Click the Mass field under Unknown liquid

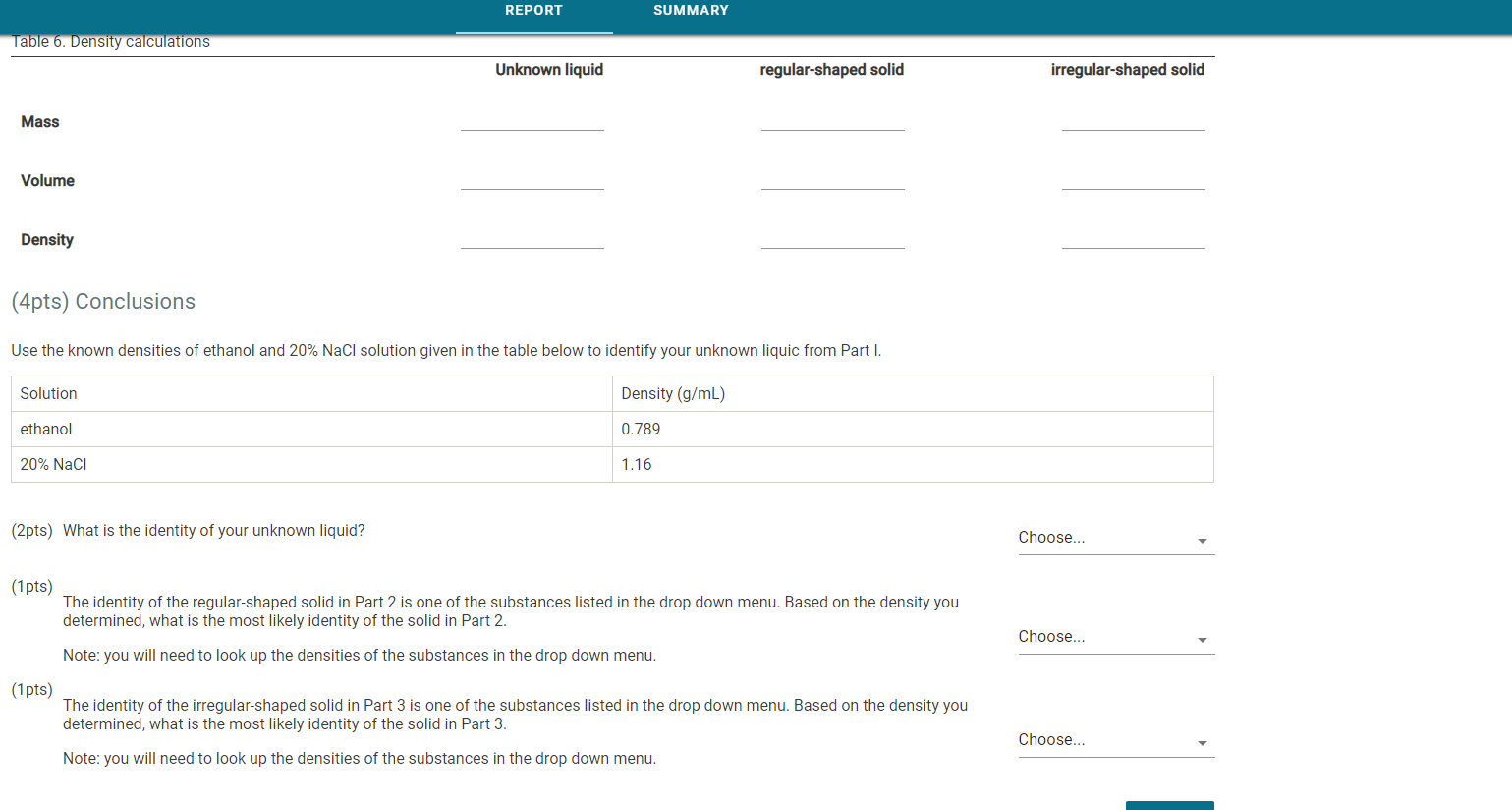(532, 126)
